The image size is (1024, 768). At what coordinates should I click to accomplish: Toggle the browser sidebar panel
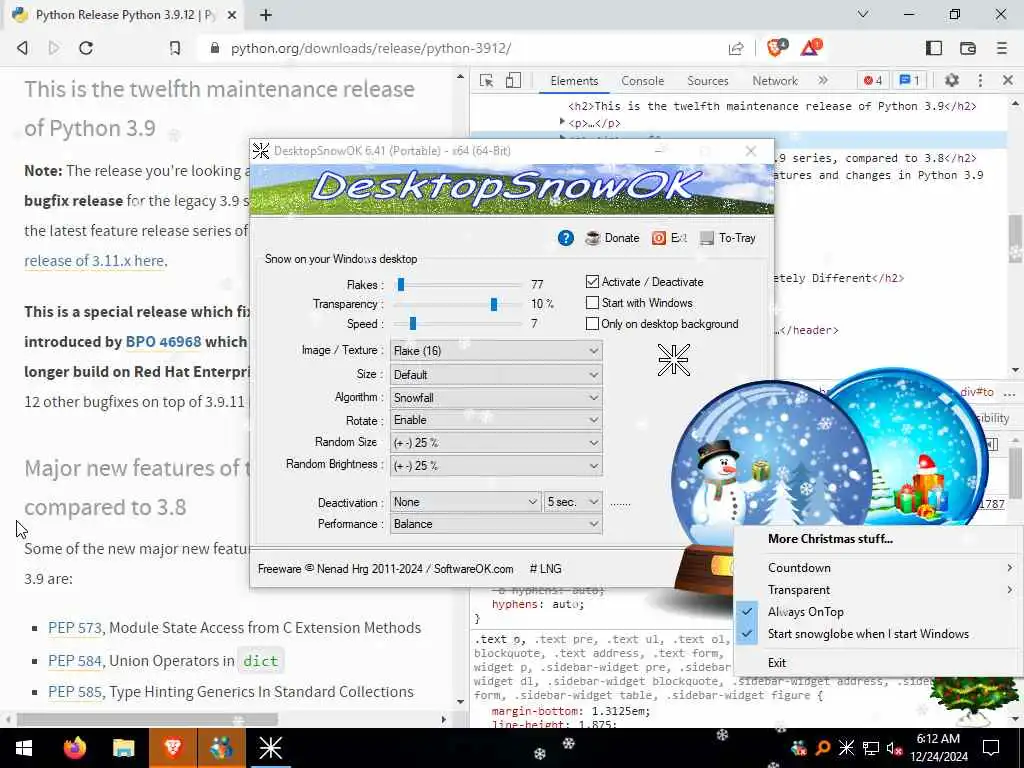tap(934, 48)
